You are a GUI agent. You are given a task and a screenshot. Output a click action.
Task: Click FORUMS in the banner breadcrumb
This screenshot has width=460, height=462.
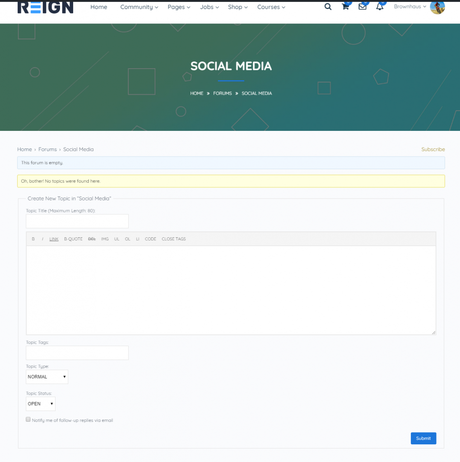click(x=222, y=93)
